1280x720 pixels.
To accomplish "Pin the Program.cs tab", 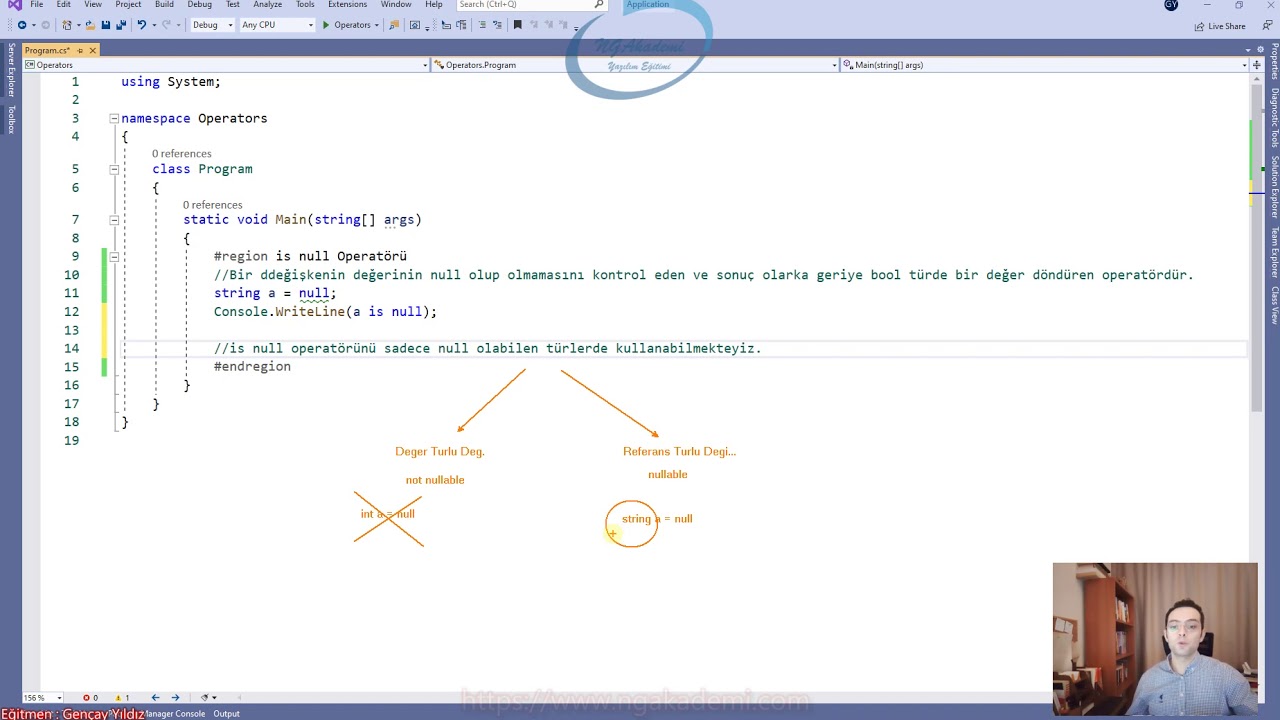I will pyautogui.click(x=80, y=51).
